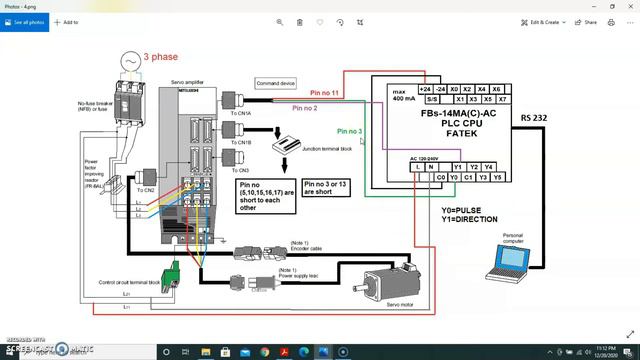640x360 pixels.
Task: Click the 'Personal computer' label
Action: click(x=513, y=238)
